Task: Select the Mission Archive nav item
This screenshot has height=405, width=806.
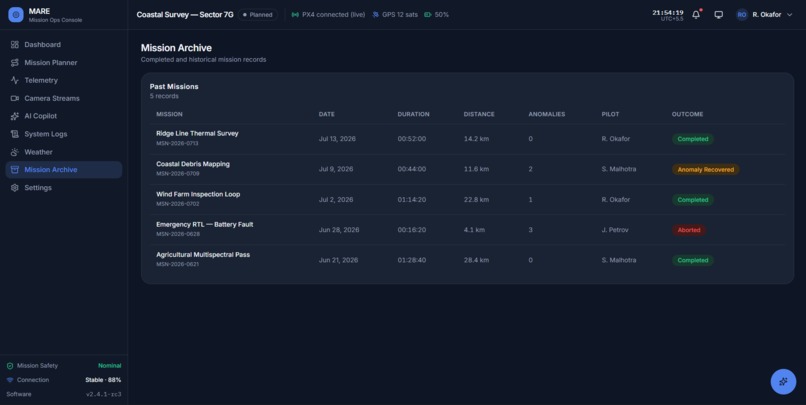Action: coord(64,170)
